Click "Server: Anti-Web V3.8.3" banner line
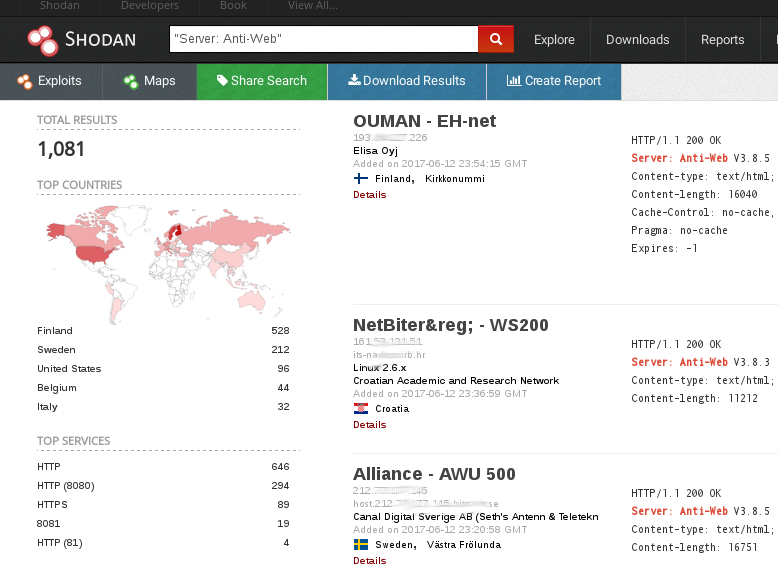The width and height of the screenshot is (778, 567). (701, 363)
